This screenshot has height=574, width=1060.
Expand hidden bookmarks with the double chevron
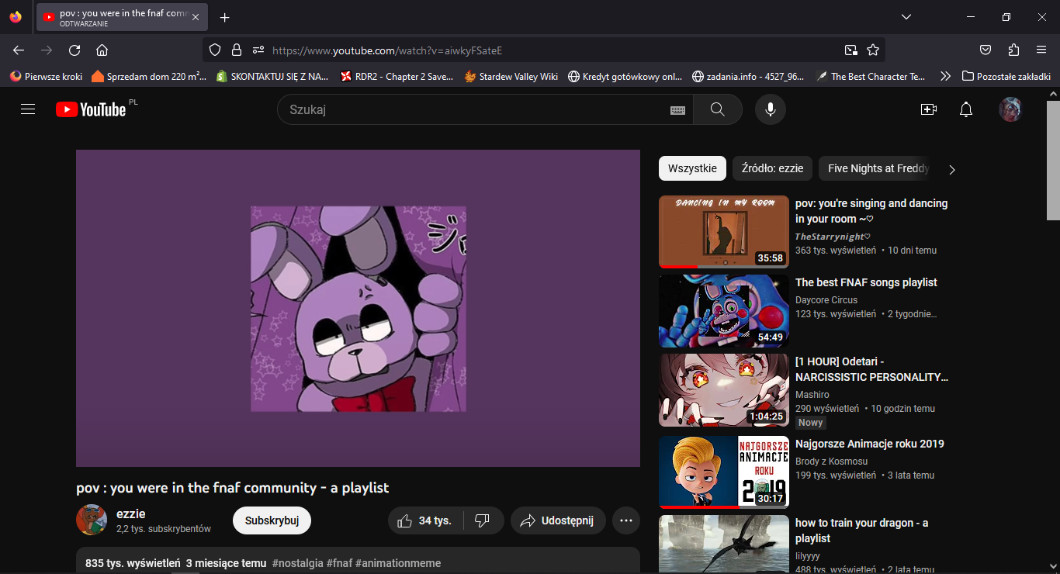(x=946, y=76)
